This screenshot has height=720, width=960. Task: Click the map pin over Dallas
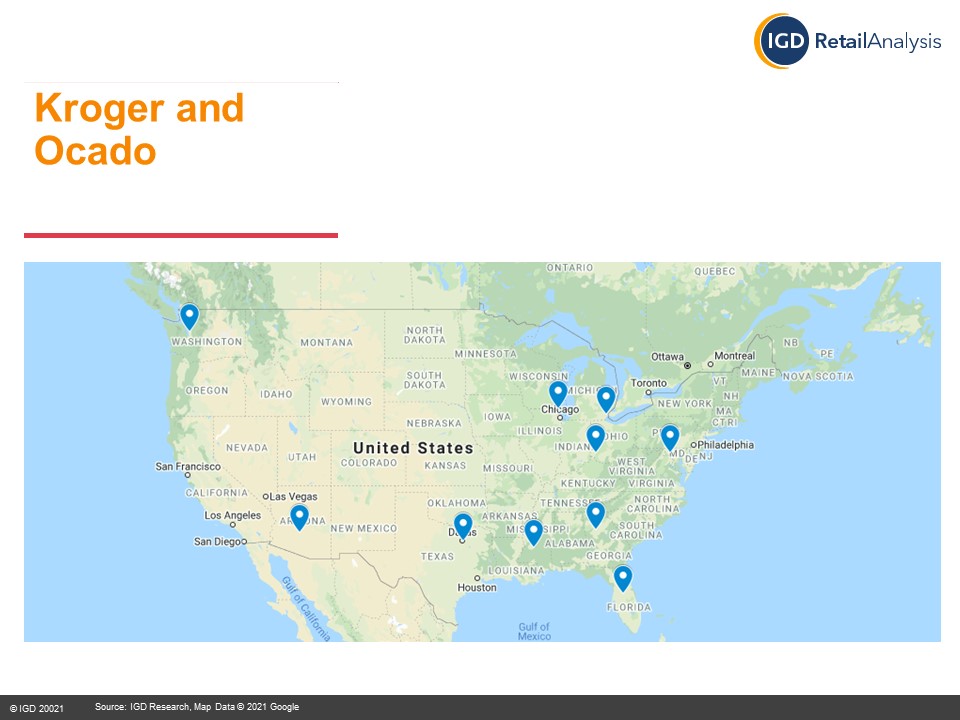click(463, 527)
